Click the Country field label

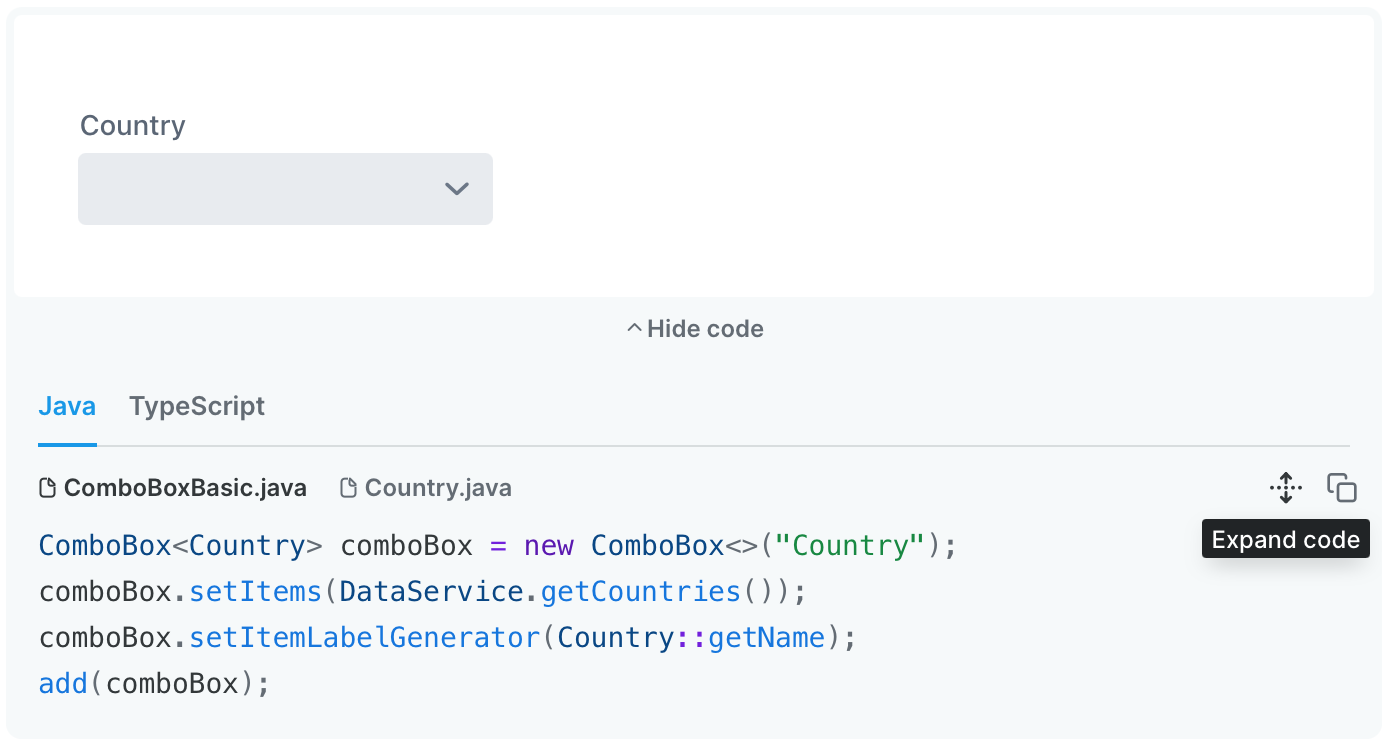133,125
